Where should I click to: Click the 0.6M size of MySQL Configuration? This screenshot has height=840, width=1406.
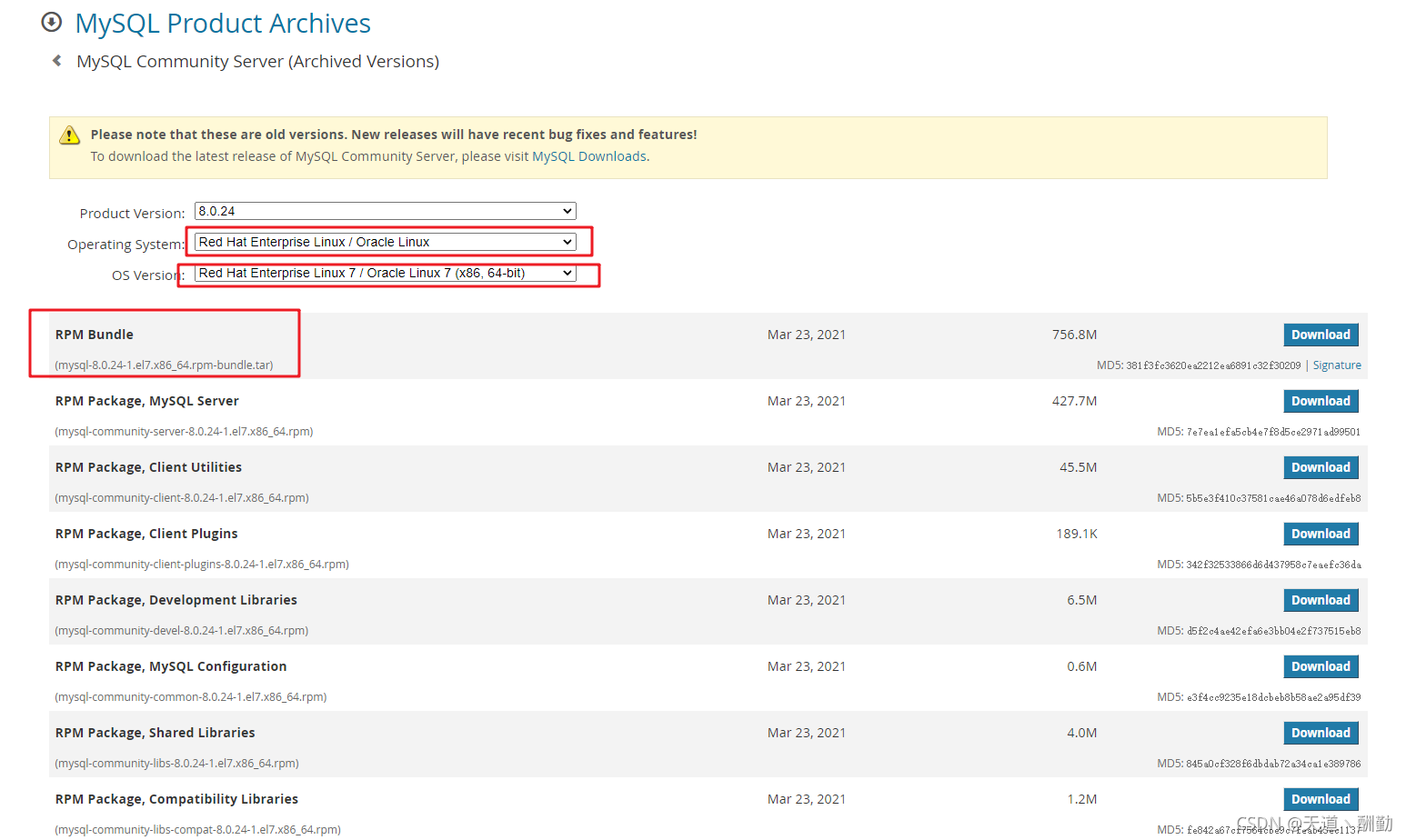pyautogui.click(x=1081, y=666)
